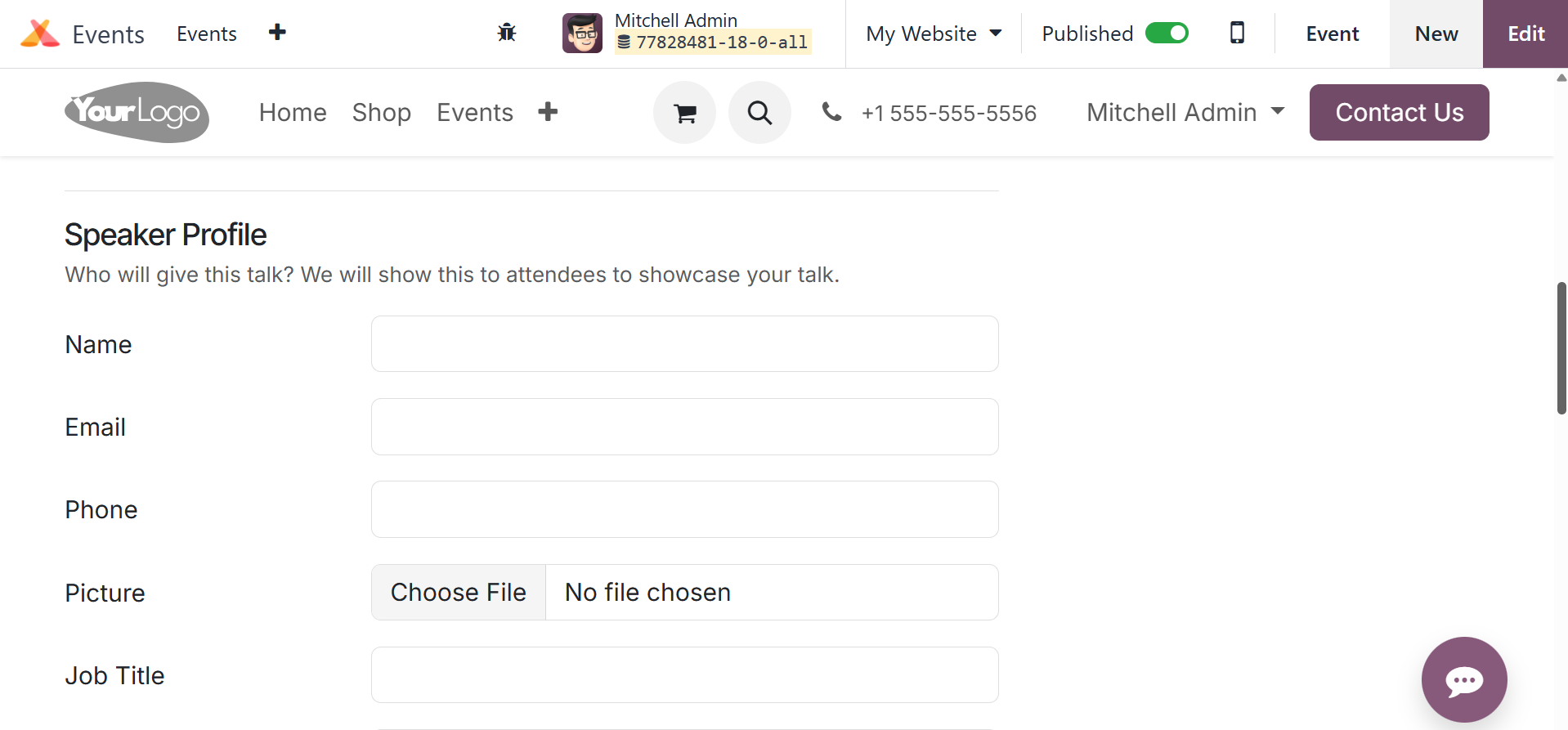
Task: Click Mitchell Admin avatar picture
Action: tap(582, 34)
